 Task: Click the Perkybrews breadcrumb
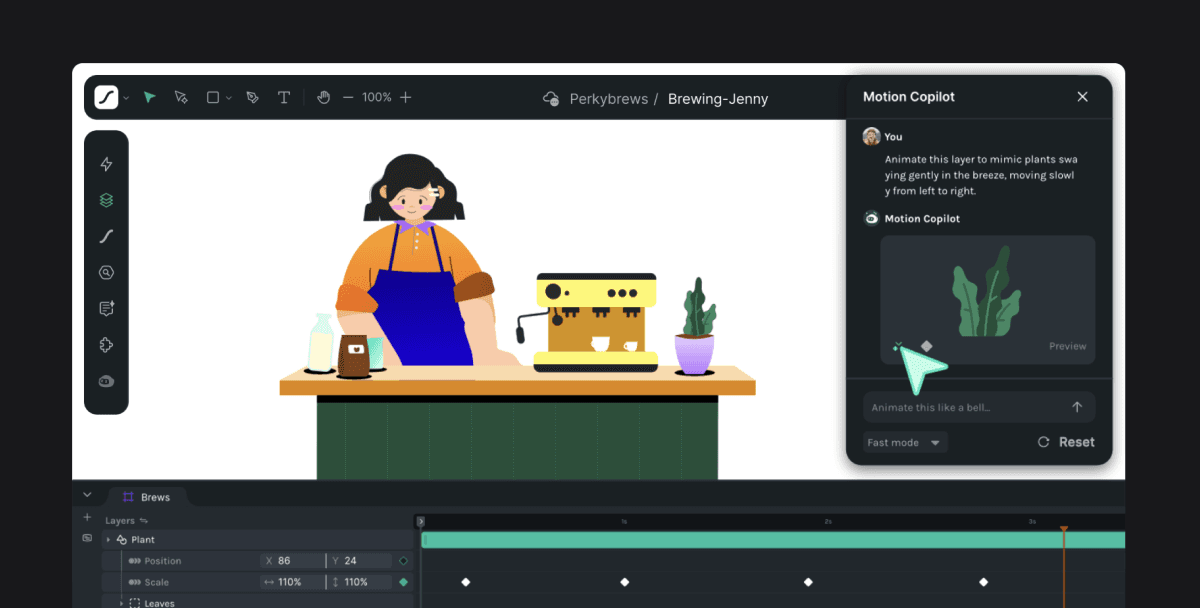click(x=609, y=99)
